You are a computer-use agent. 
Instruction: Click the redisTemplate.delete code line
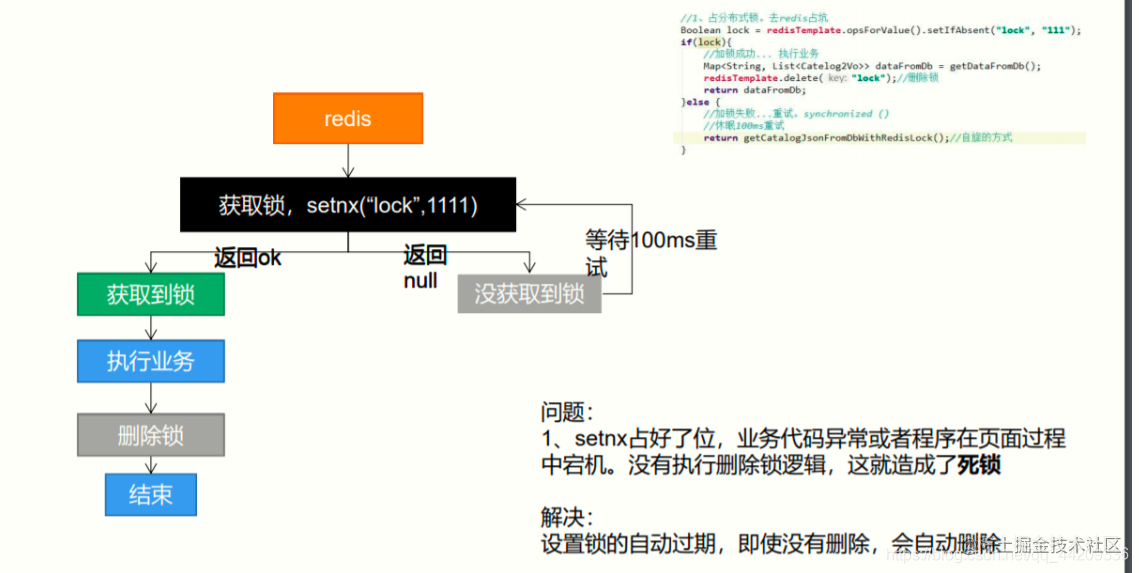click(821, 78)
